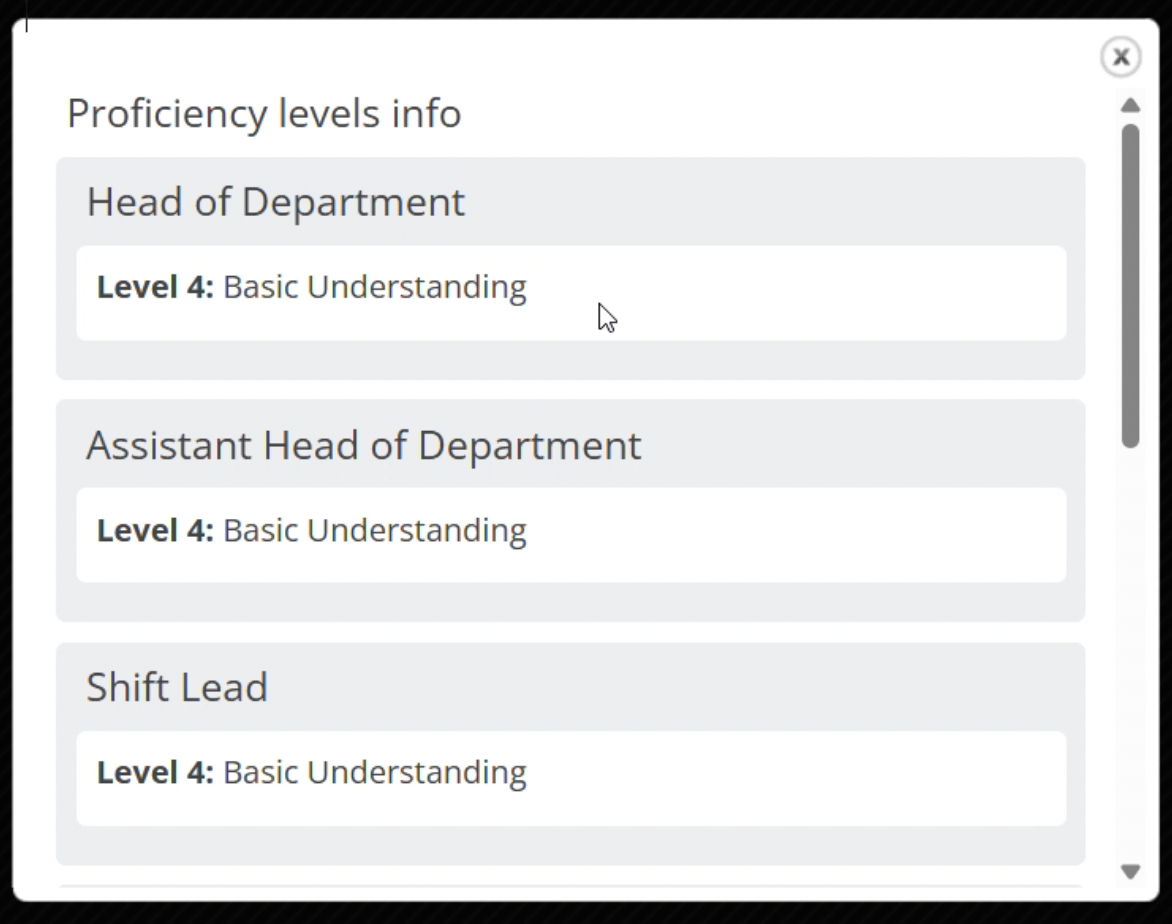Click "Level 4:" label under Shift Lead
The width and height of the screenshot is (1172, 924).
[155, 773]
